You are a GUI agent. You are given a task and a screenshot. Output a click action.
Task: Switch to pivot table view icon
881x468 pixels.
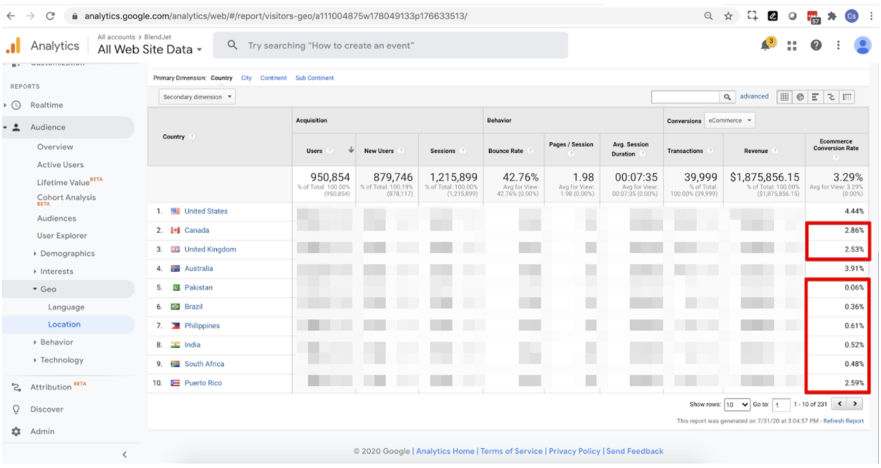point(847,97)
